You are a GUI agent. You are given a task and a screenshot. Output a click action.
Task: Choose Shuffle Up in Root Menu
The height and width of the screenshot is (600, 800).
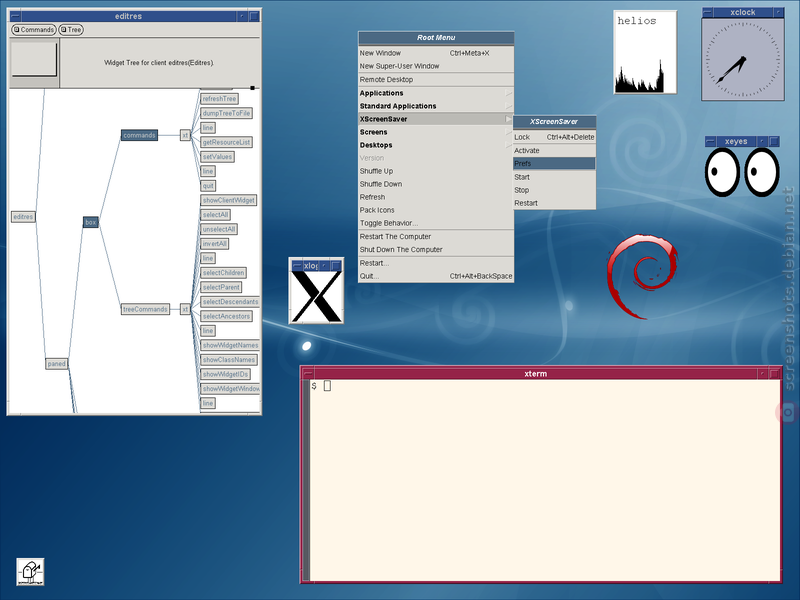(436, 171)
